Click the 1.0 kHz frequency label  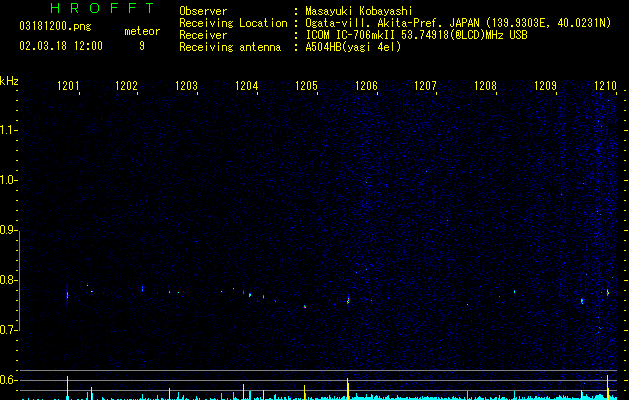(8, 180)
